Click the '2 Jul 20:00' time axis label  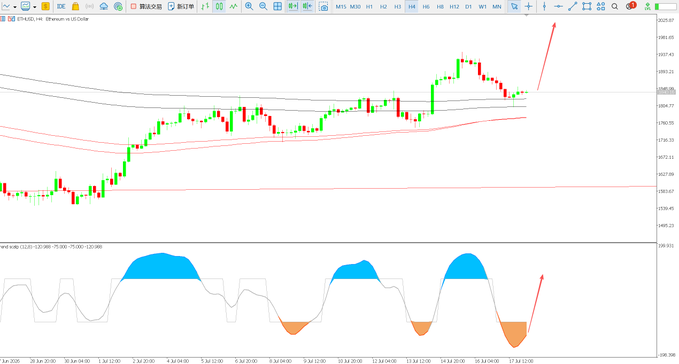pos(143,361)
